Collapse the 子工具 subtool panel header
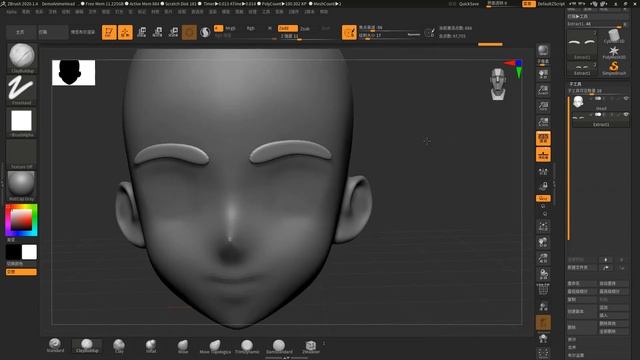This screenshot has height=360, width=640. coord(576,84)
